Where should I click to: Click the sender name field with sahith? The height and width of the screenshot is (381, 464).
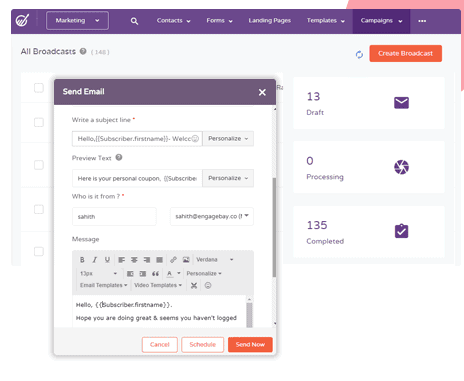coord(114,217)
